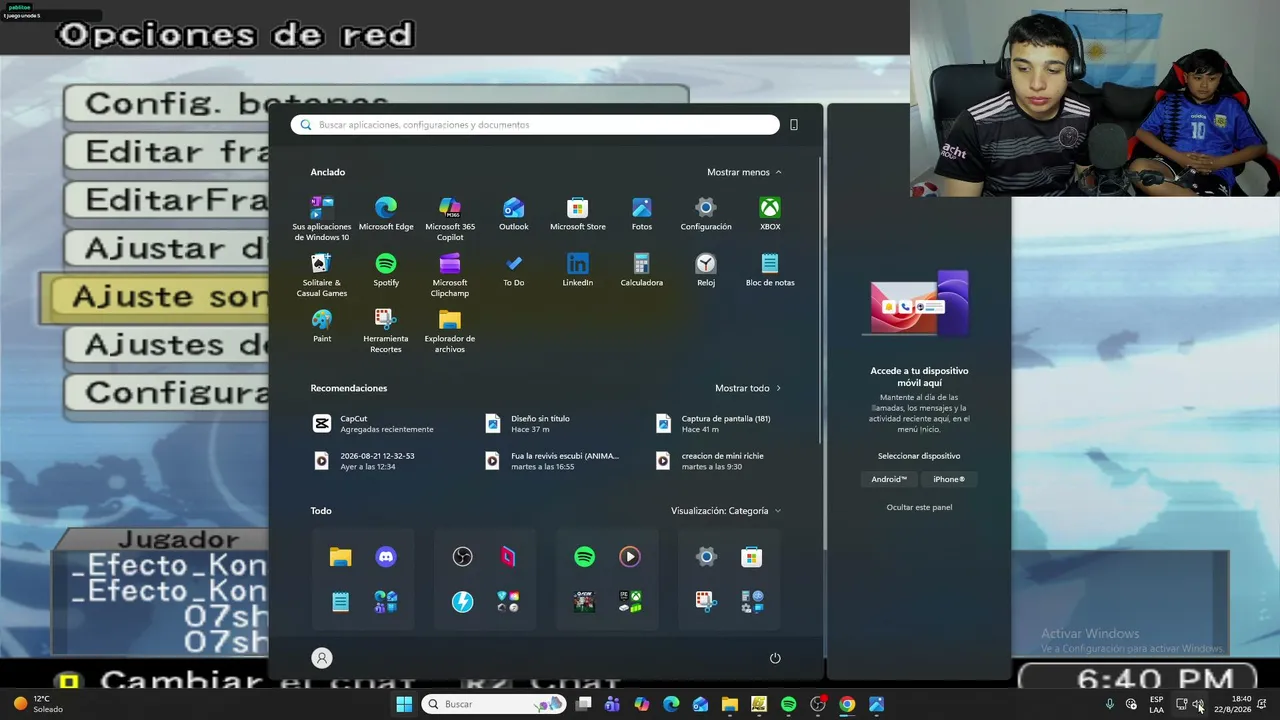Open the Visualización: Categoría dropdown
Screen dimensions: 1280x720
click(x=727, y=511)
